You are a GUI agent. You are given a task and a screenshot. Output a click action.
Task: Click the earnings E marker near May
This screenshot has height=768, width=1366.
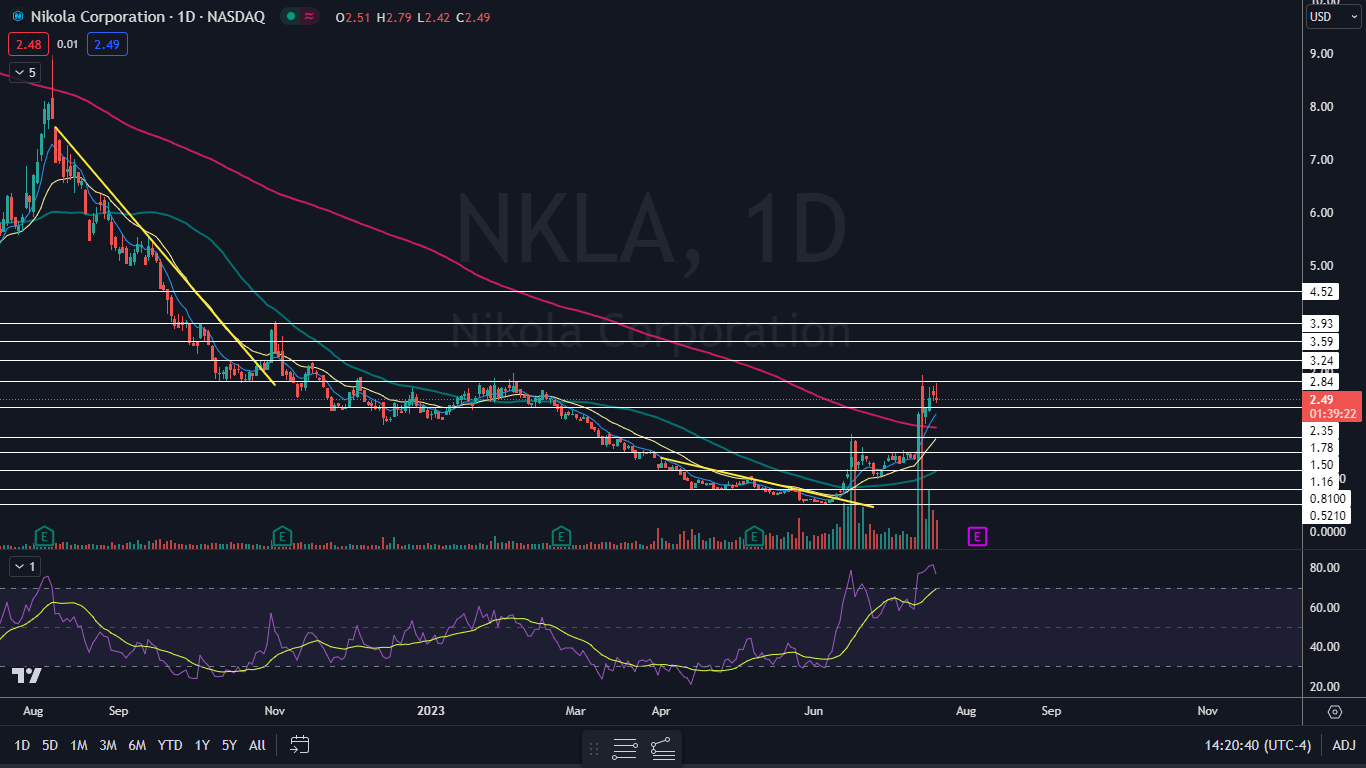tap(755, 537)
